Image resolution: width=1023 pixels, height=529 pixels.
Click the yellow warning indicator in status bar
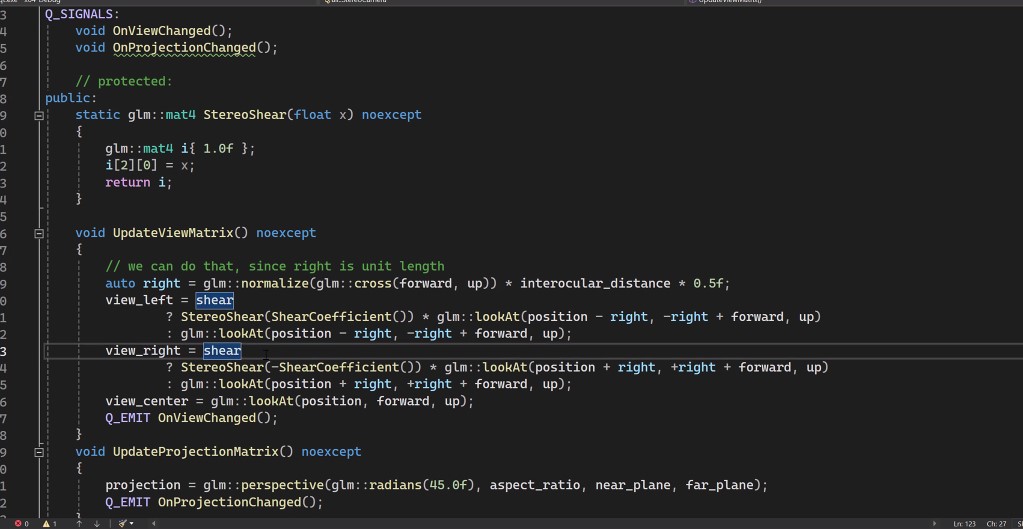(x=47, y=523)
